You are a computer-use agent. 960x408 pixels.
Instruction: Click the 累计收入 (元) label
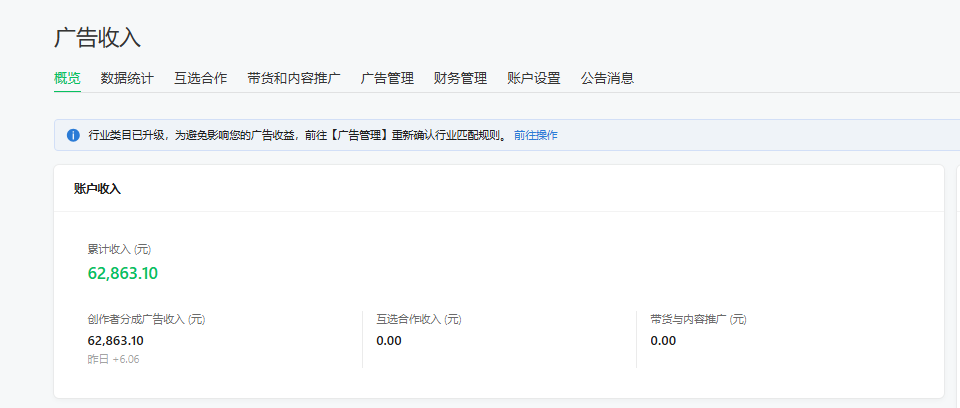click(x=119, y=249)
